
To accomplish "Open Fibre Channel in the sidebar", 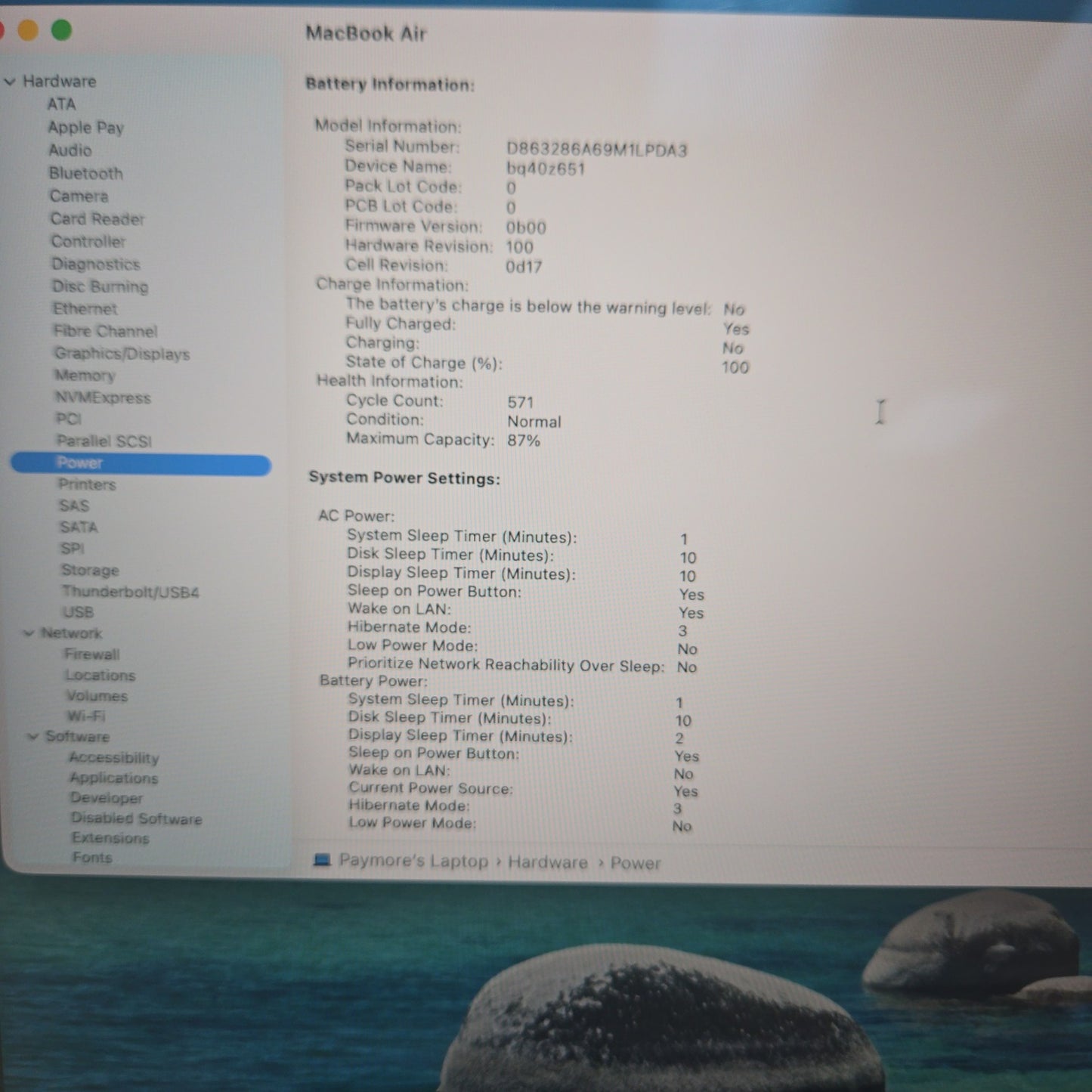I will click(x=105, y=331).
